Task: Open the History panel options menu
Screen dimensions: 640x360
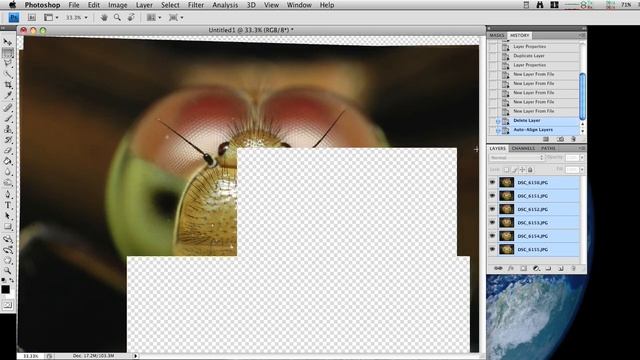Action: (582, 36)
